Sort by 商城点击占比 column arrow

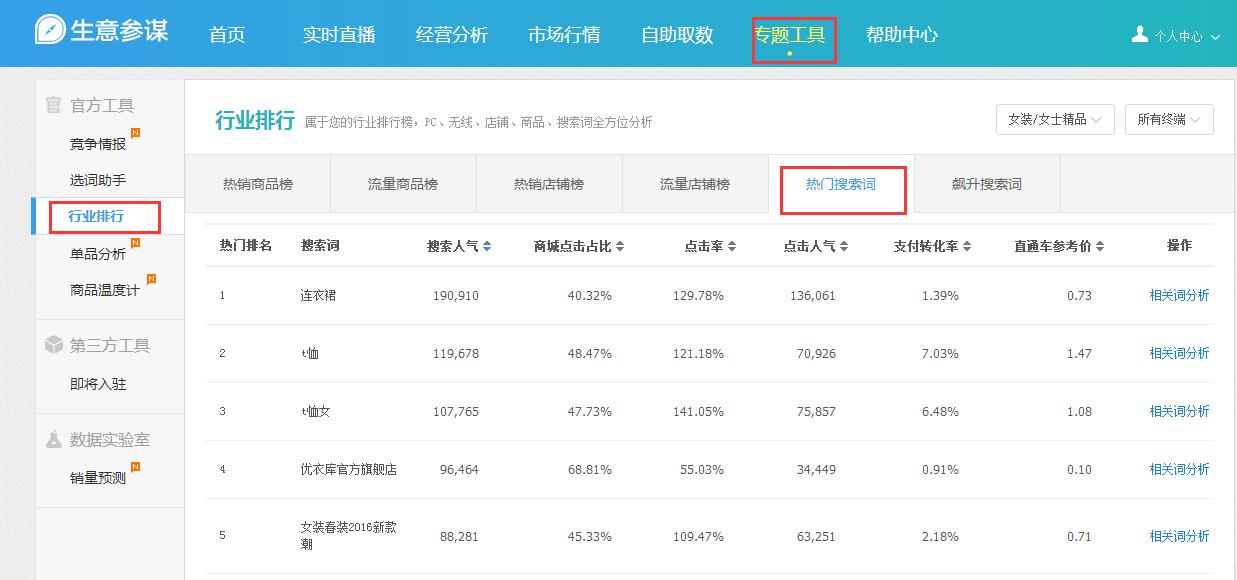(x=620, y=246)
